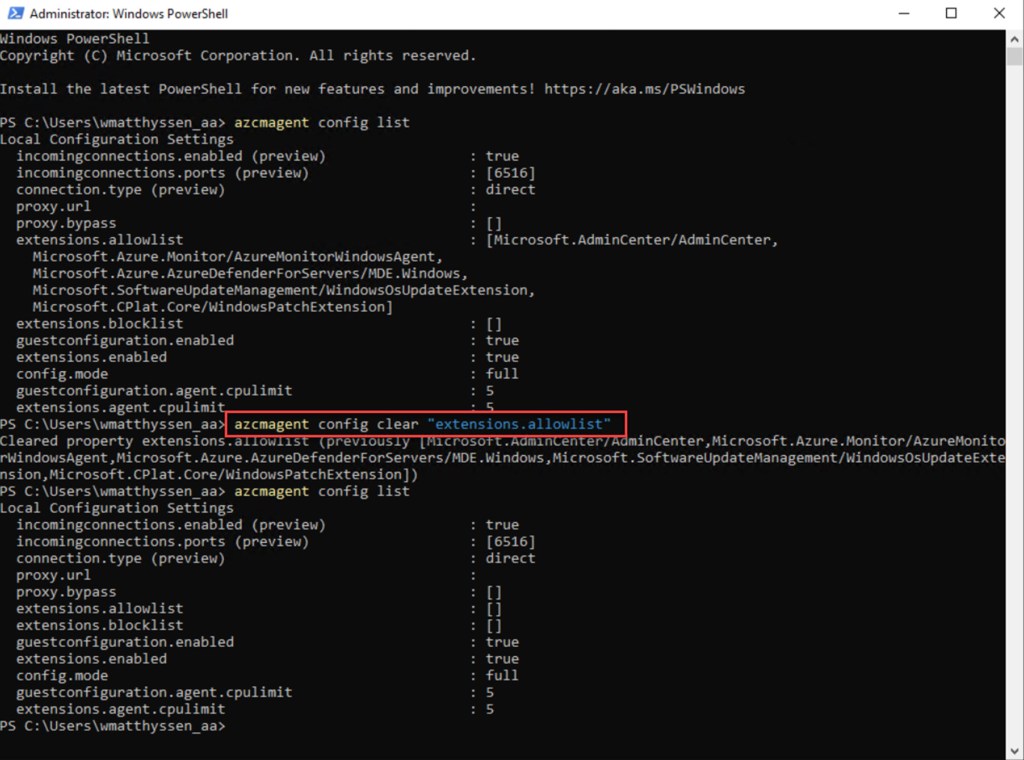
Task: Click the first 'azcmagent config list' command
Action: click(322, 122)
